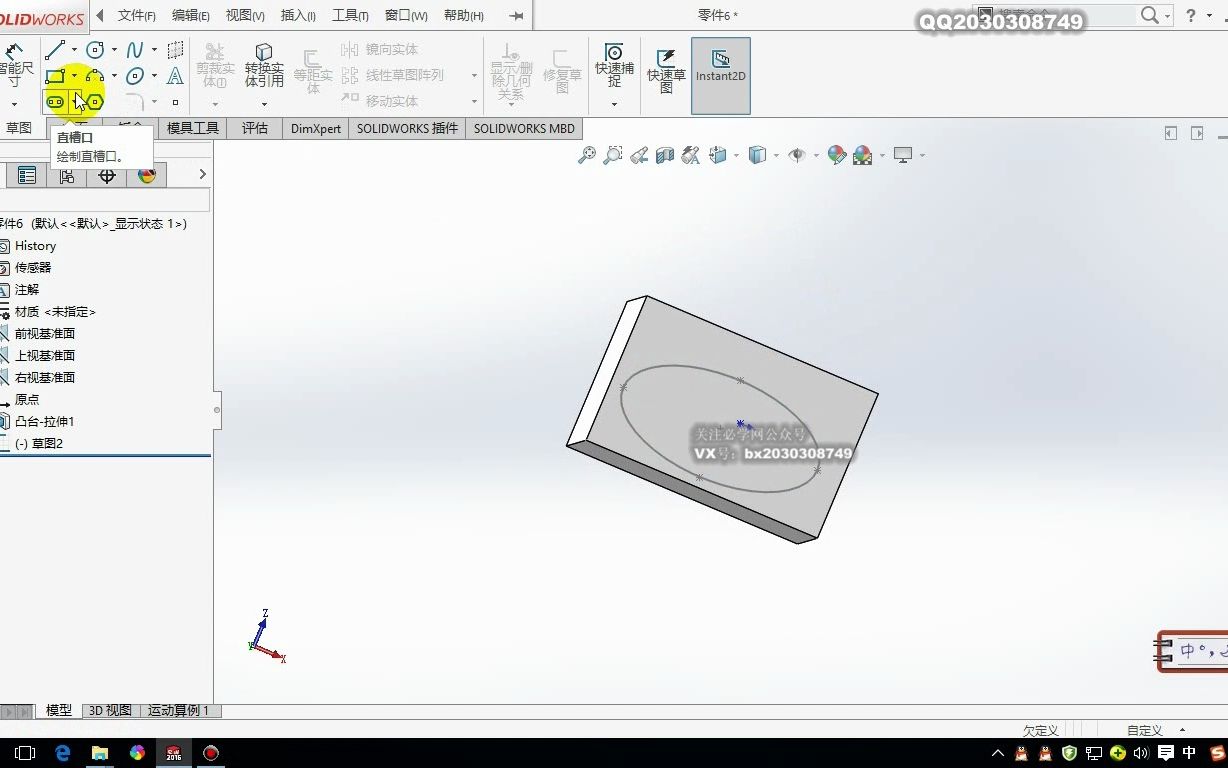Open the Display Style dropdown arrow
1228x768 pixels.
775,155
